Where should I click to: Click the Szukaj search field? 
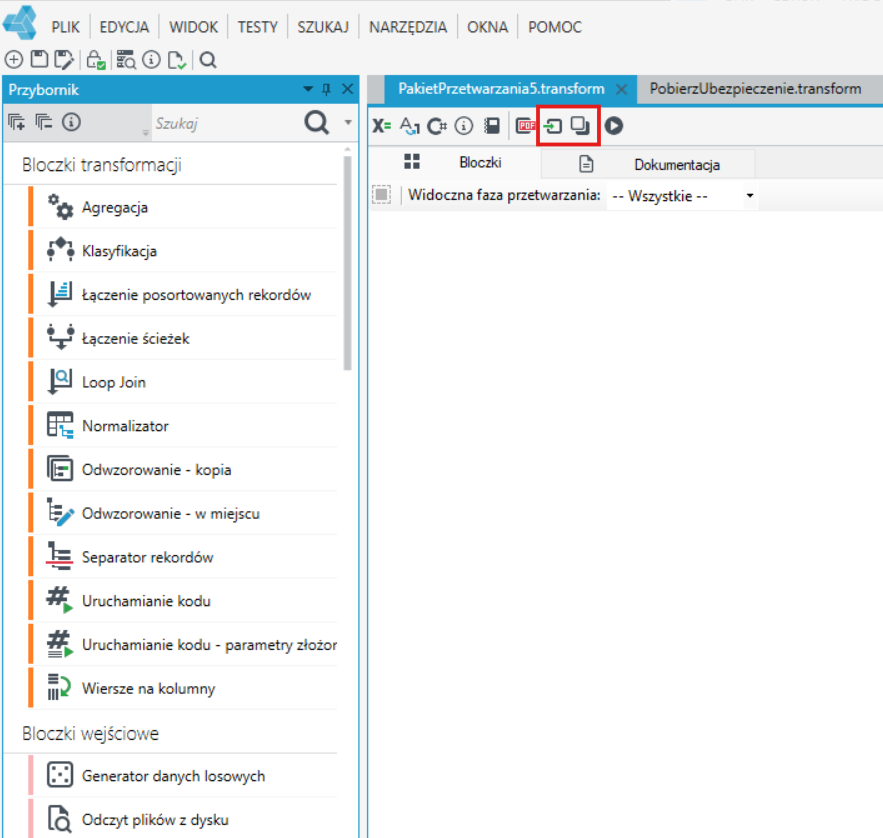point(225,123)
